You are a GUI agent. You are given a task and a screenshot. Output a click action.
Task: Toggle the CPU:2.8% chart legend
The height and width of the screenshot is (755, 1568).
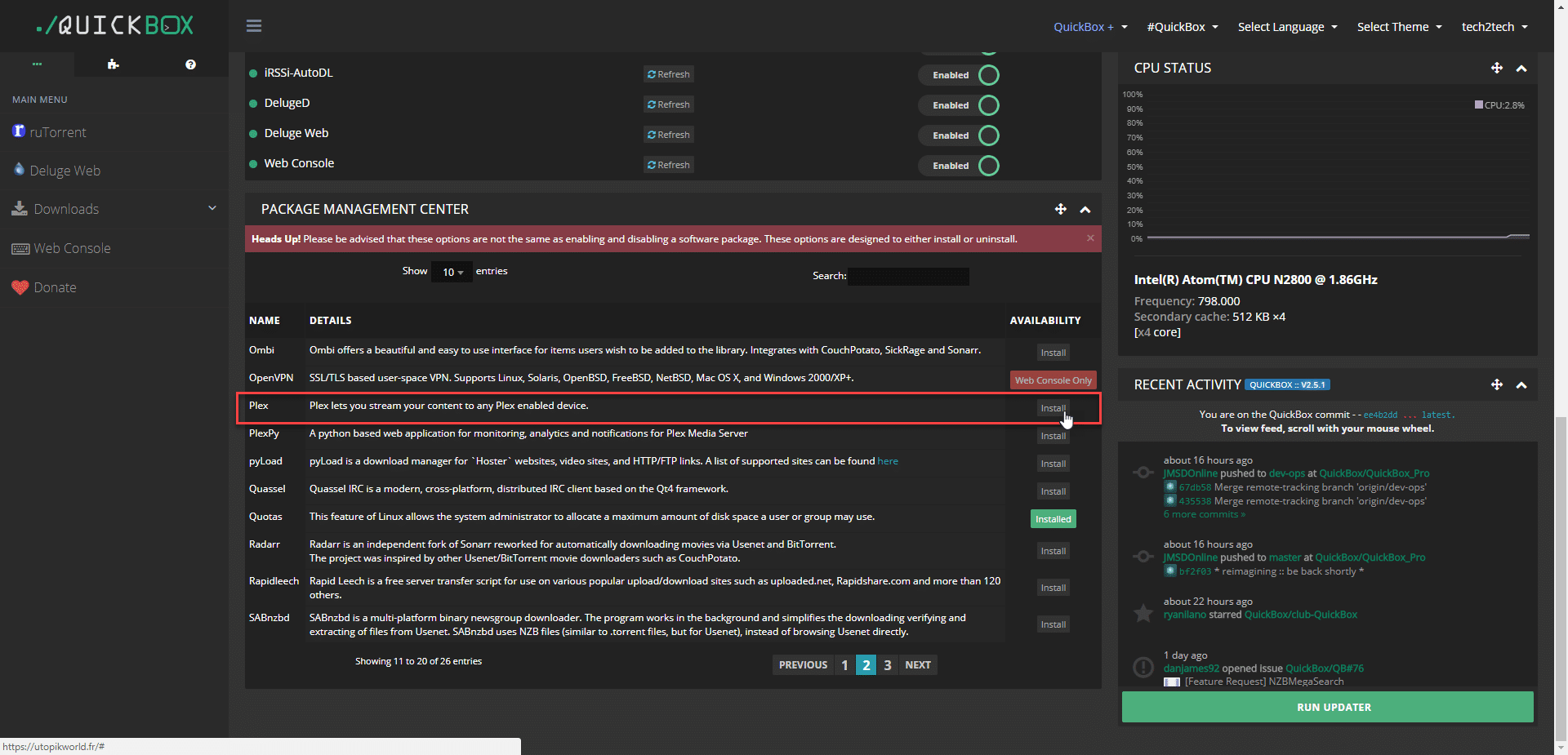pos(1499,105)
